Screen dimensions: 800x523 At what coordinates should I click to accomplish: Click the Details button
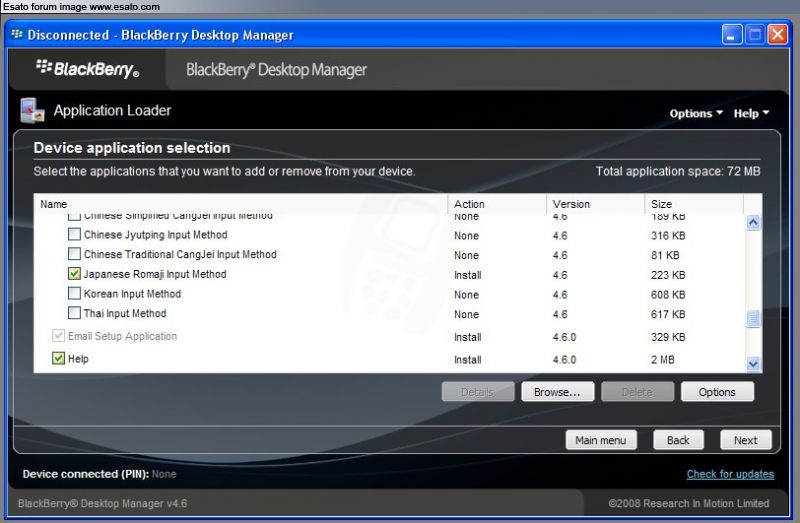(x=478, y=392)
